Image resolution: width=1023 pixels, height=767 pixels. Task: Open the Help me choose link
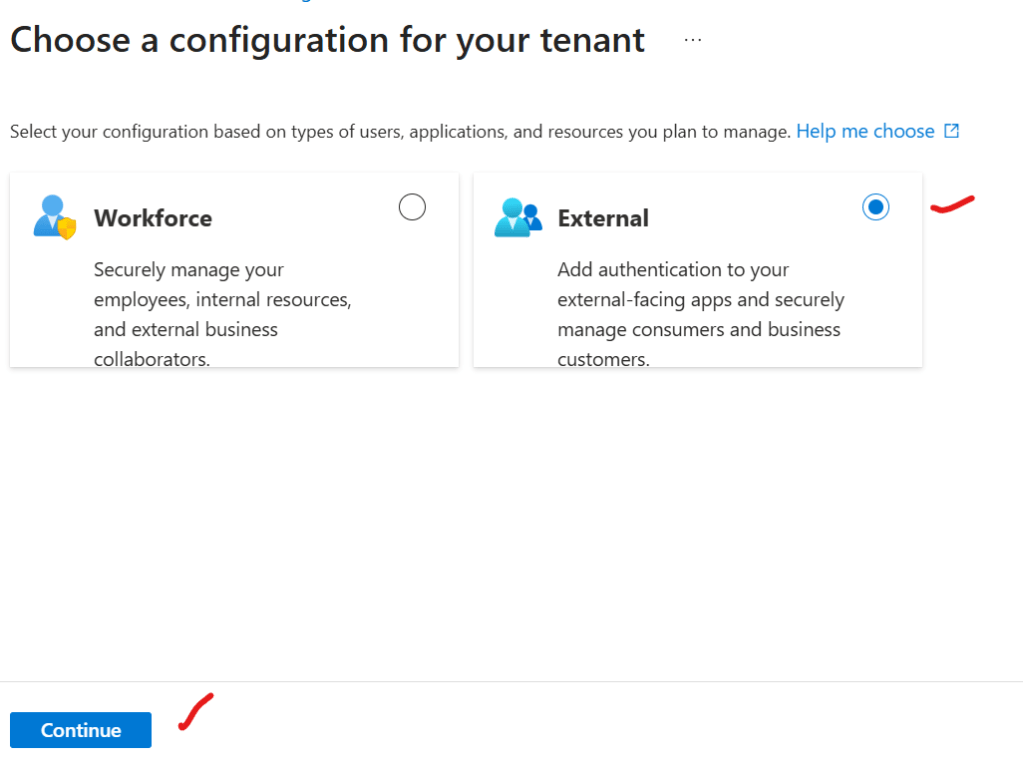tap(865, 131)
